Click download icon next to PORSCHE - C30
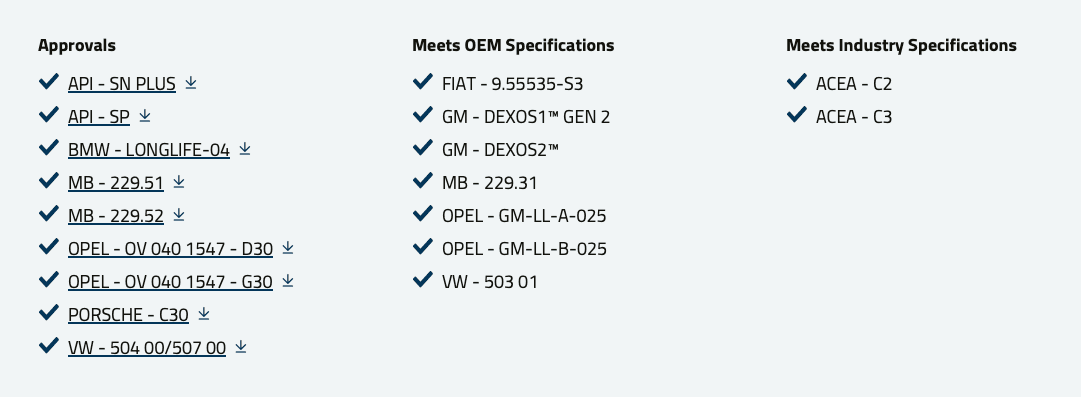Viewport: 1081px width, 397px height. [x=203, y=314]
